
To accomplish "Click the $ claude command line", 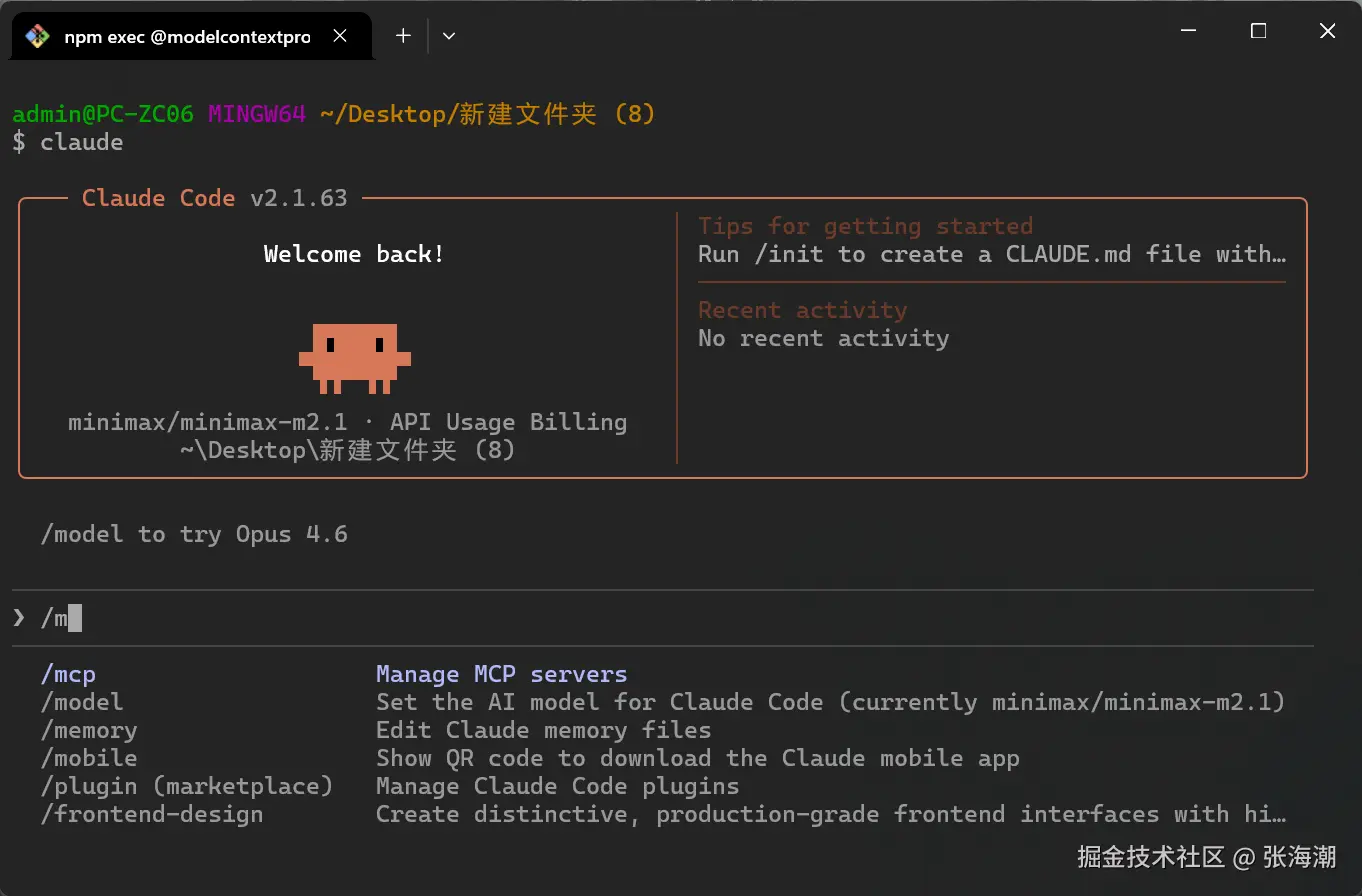I will click(68, 142).
